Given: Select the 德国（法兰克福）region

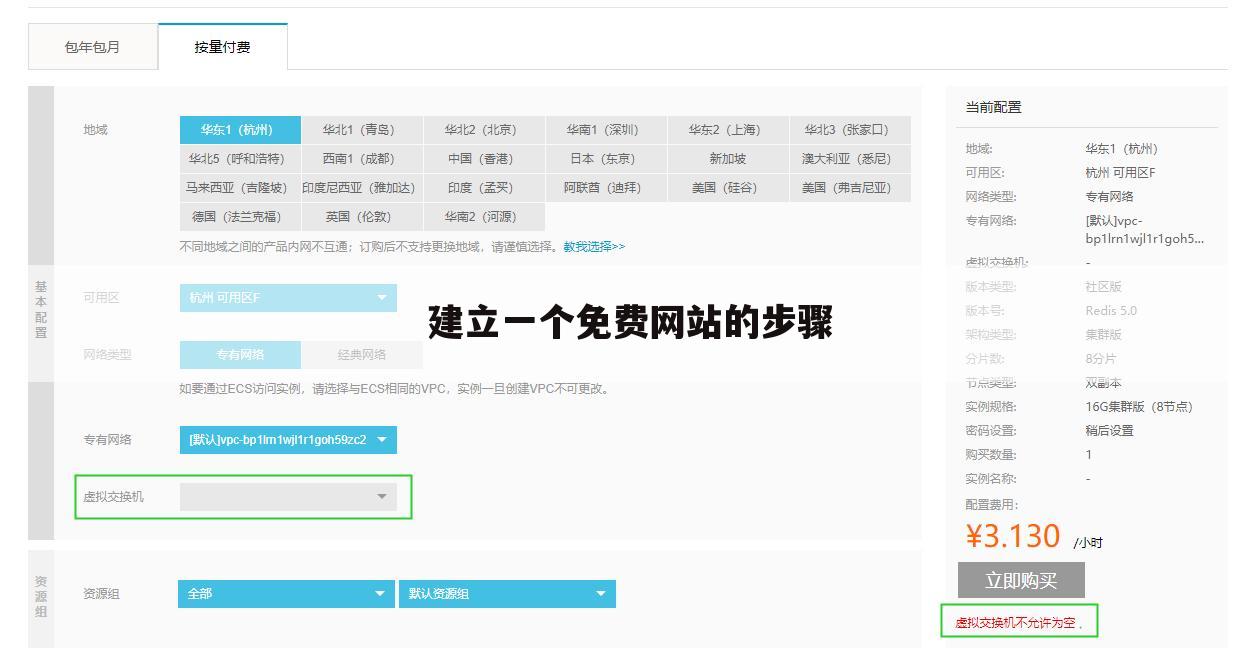Looking at the screenshot, I should coord(239,216).
